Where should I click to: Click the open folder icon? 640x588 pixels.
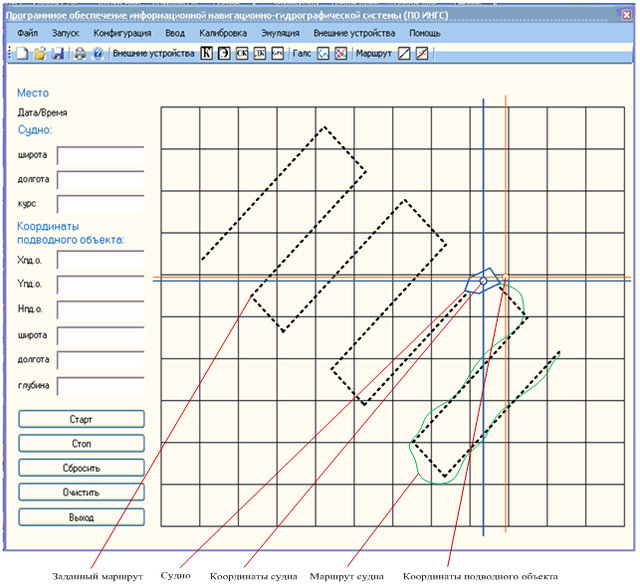(40, 53)
